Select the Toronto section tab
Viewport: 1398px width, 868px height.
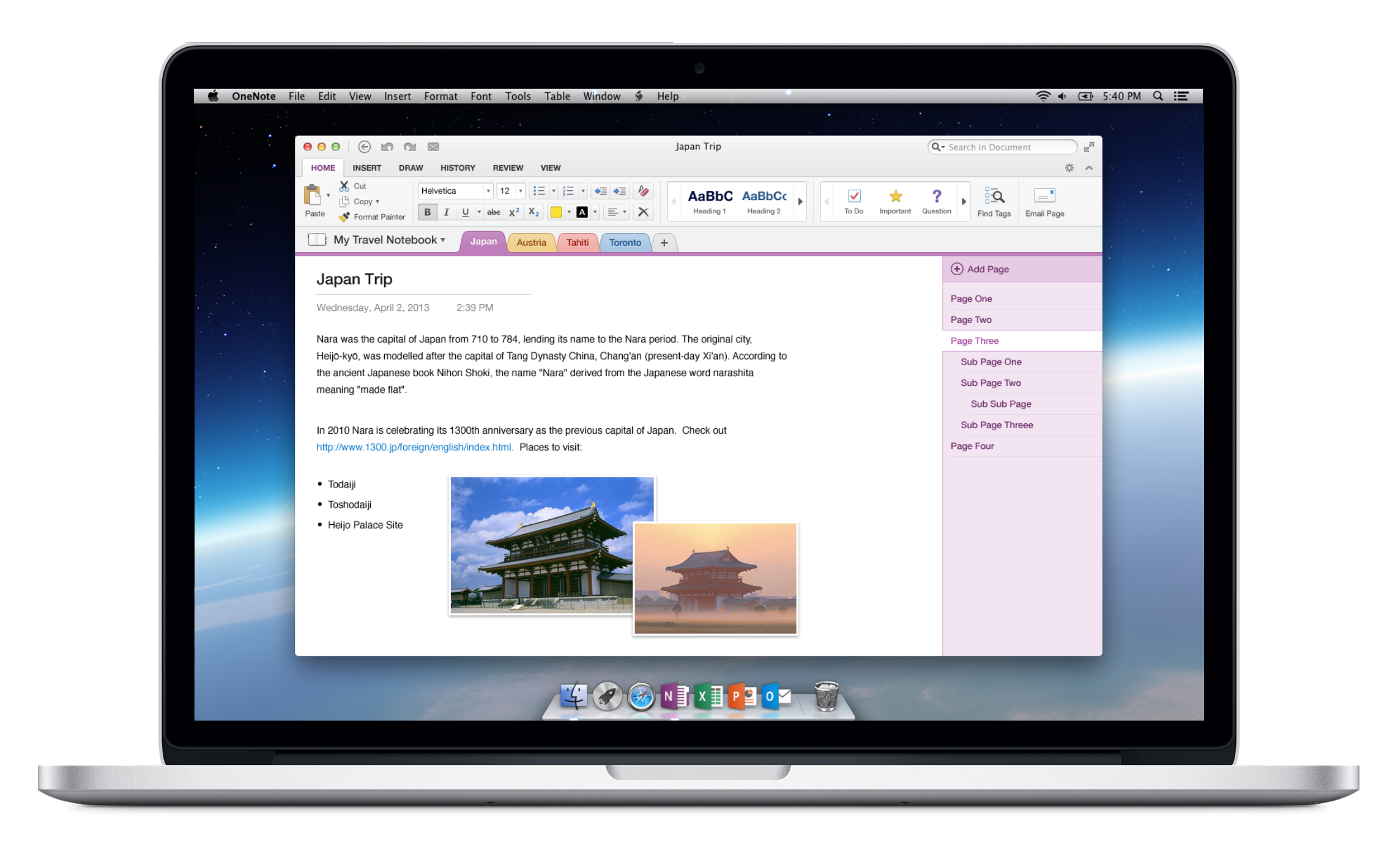pos(625,242)
